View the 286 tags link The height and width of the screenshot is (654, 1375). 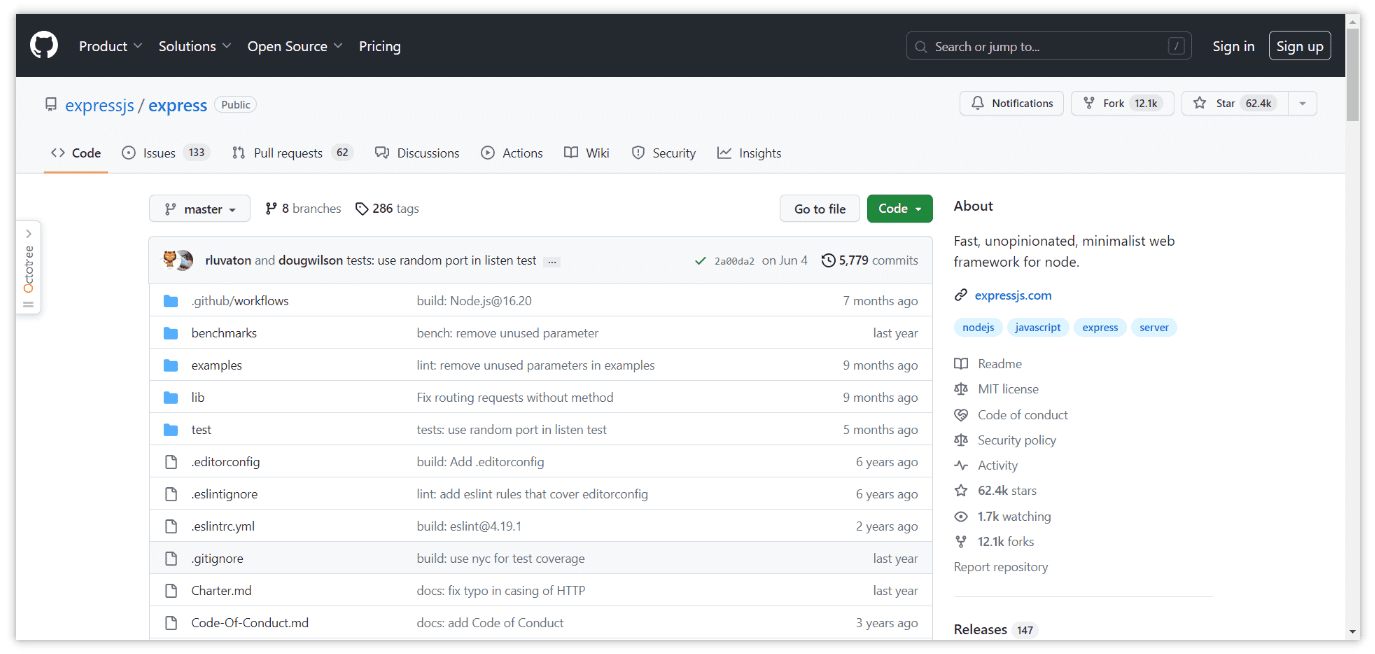pos(387,208)
